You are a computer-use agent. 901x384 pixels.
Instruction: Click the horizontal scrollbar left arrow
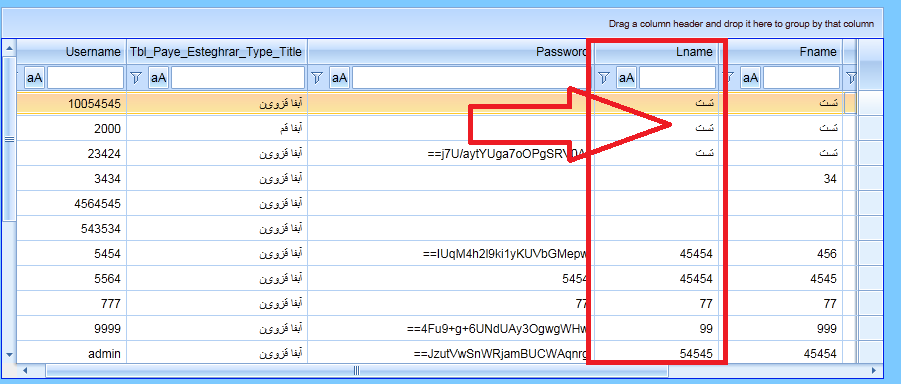(25, 371)
